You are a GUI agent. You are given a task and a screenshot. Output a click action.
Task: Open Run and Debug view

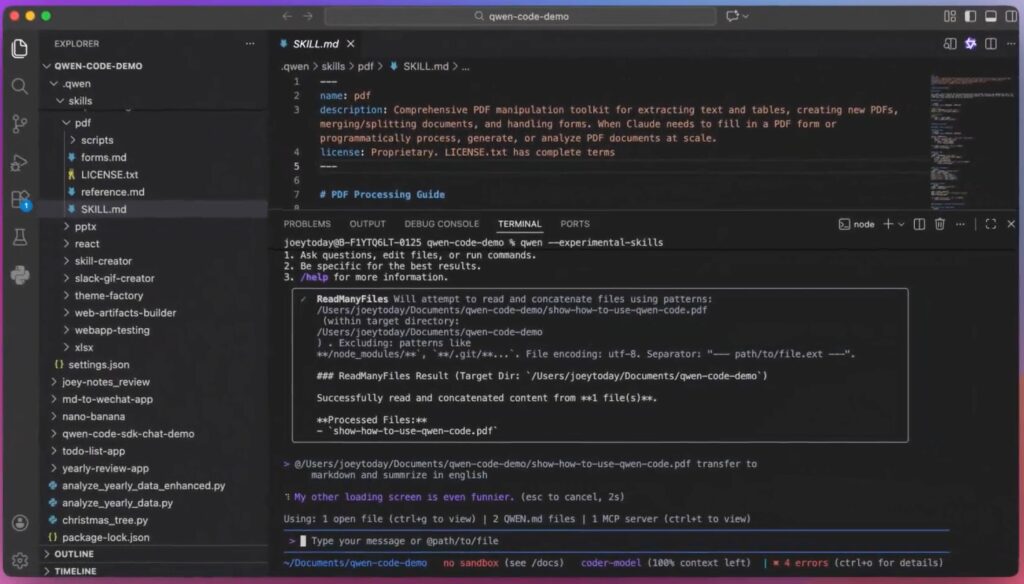19,162
